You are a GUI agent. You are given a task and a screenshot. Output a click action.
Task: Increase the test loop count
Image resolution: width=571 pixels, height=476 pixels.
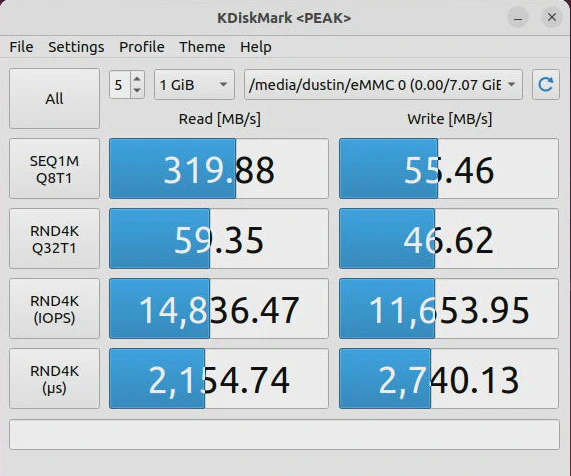137,79
